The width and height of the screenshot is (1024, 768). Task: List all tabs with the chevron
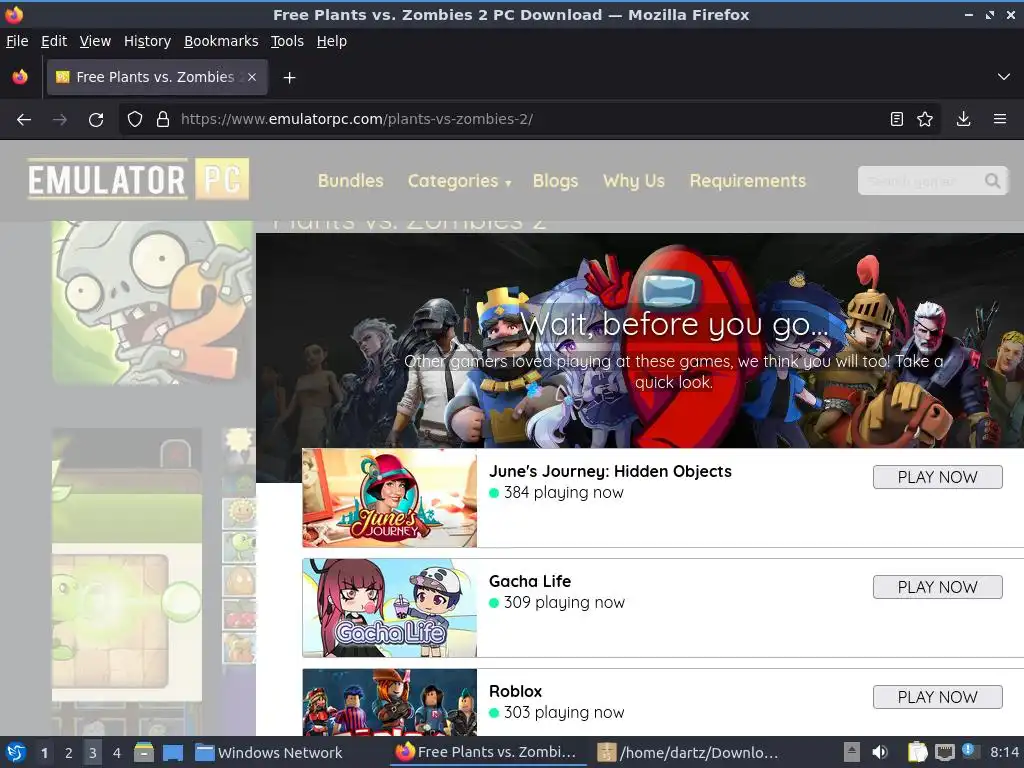tap(1004, 77)
